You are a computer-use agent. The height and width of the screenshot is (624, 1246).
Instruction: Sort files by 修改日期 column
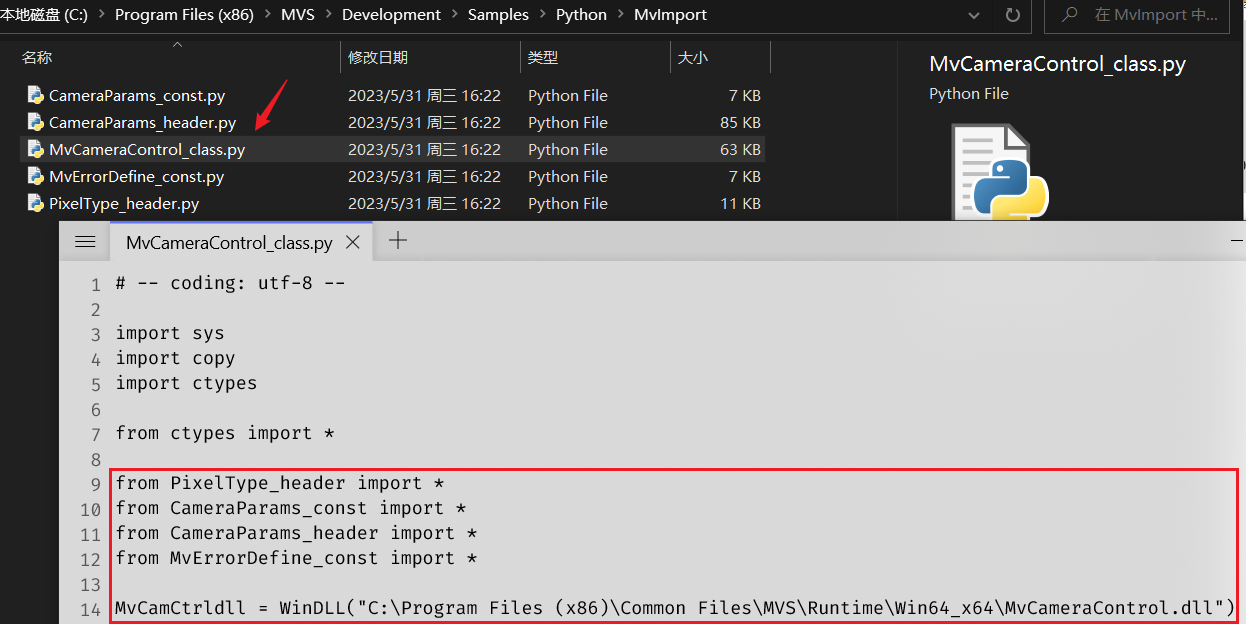pos(378,58)
